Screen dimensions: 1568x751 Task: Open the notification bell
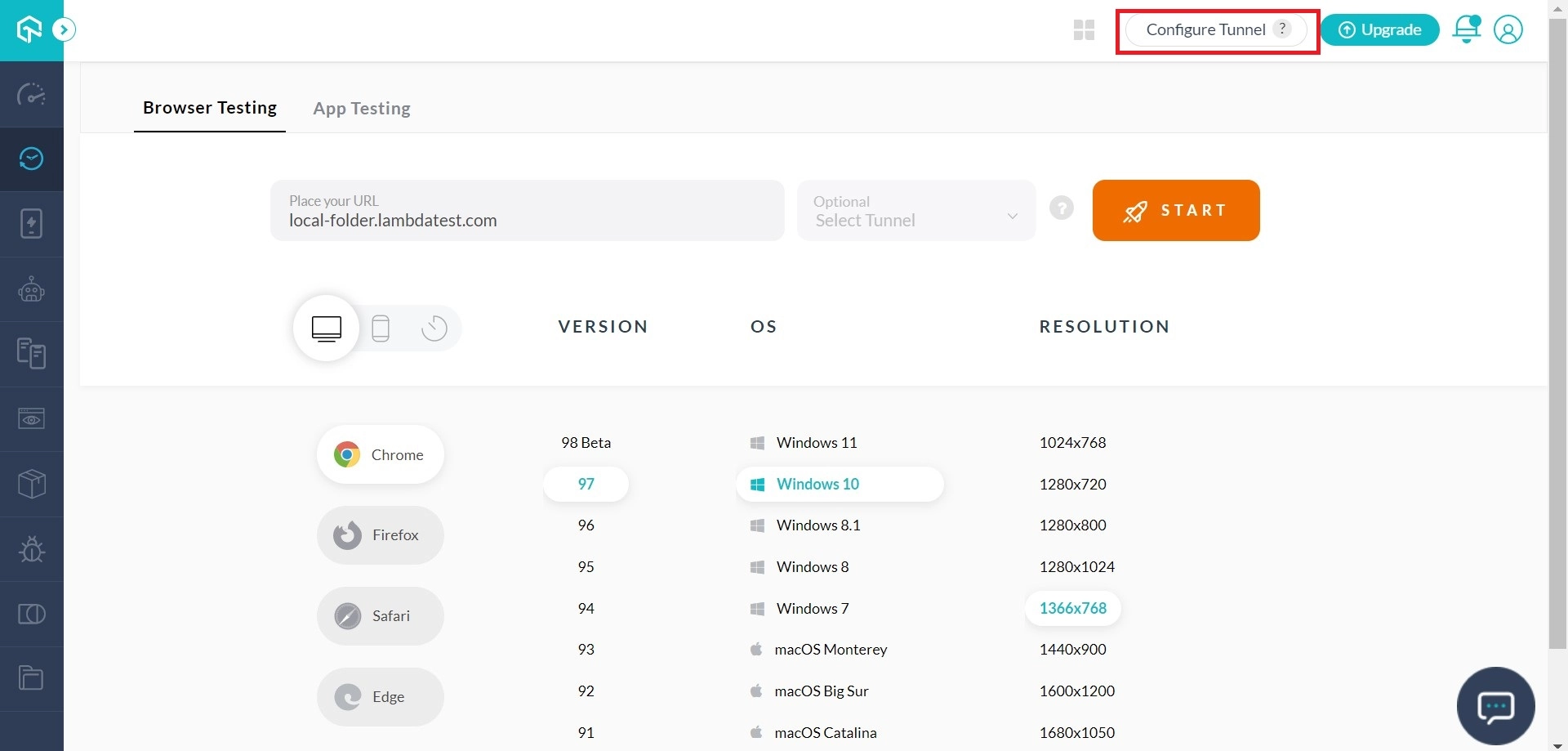click(1467, 29)
